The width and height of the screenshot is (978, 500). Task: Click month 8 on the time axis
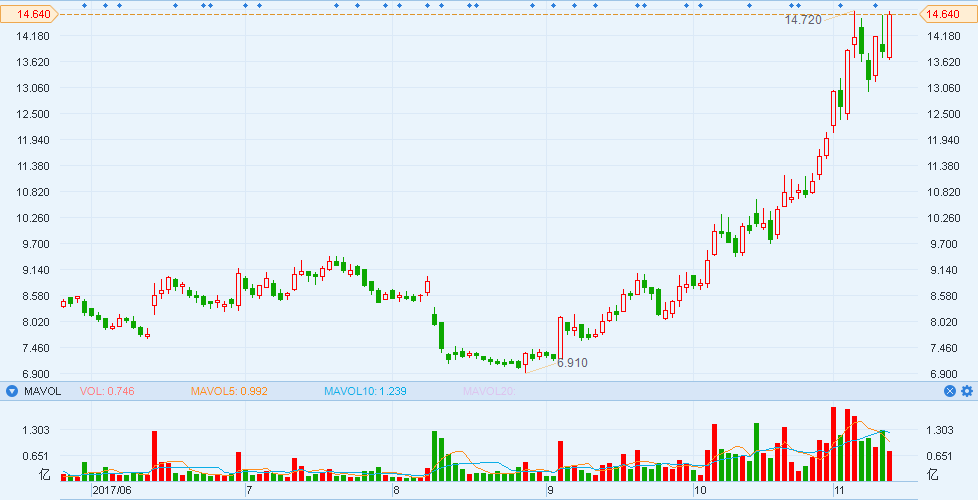click(396, 490)
